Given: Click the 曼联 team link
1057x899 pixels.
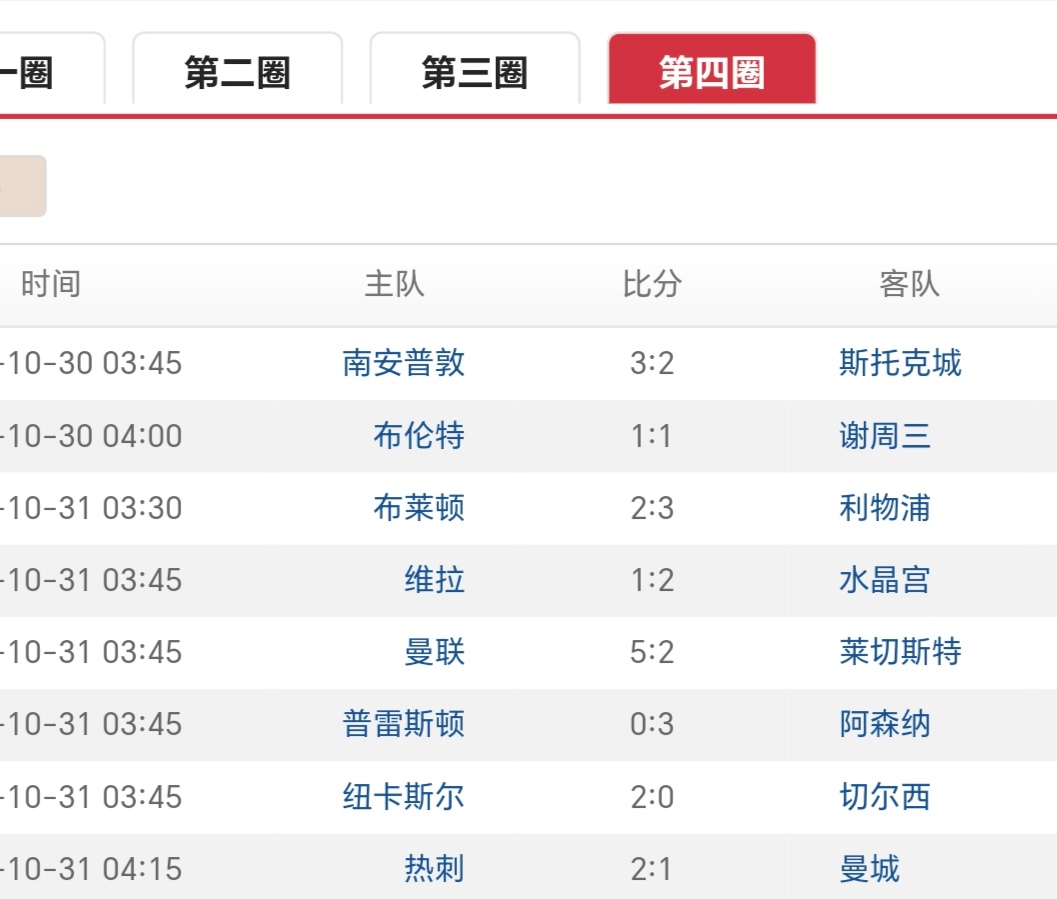Looking at the screenshot, I should [434, 652].
